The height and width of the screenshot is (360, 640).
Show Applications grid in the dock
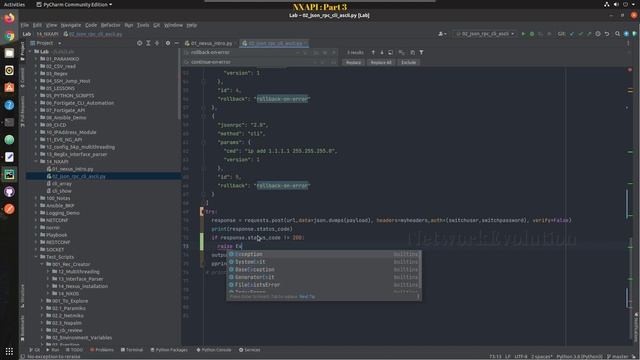9,351
